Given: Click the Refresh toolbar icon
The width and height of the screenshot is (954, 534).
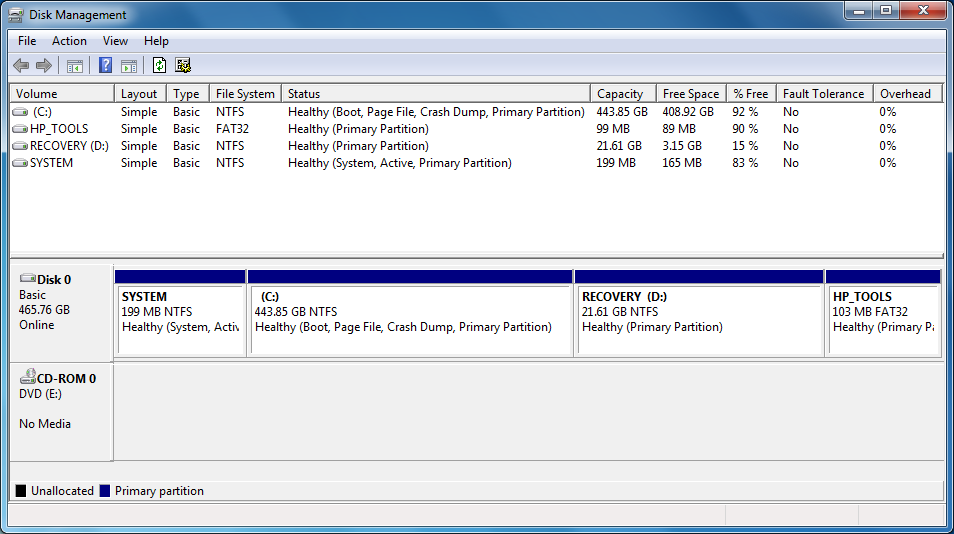Looking at the screenshot, I should 159,65.
